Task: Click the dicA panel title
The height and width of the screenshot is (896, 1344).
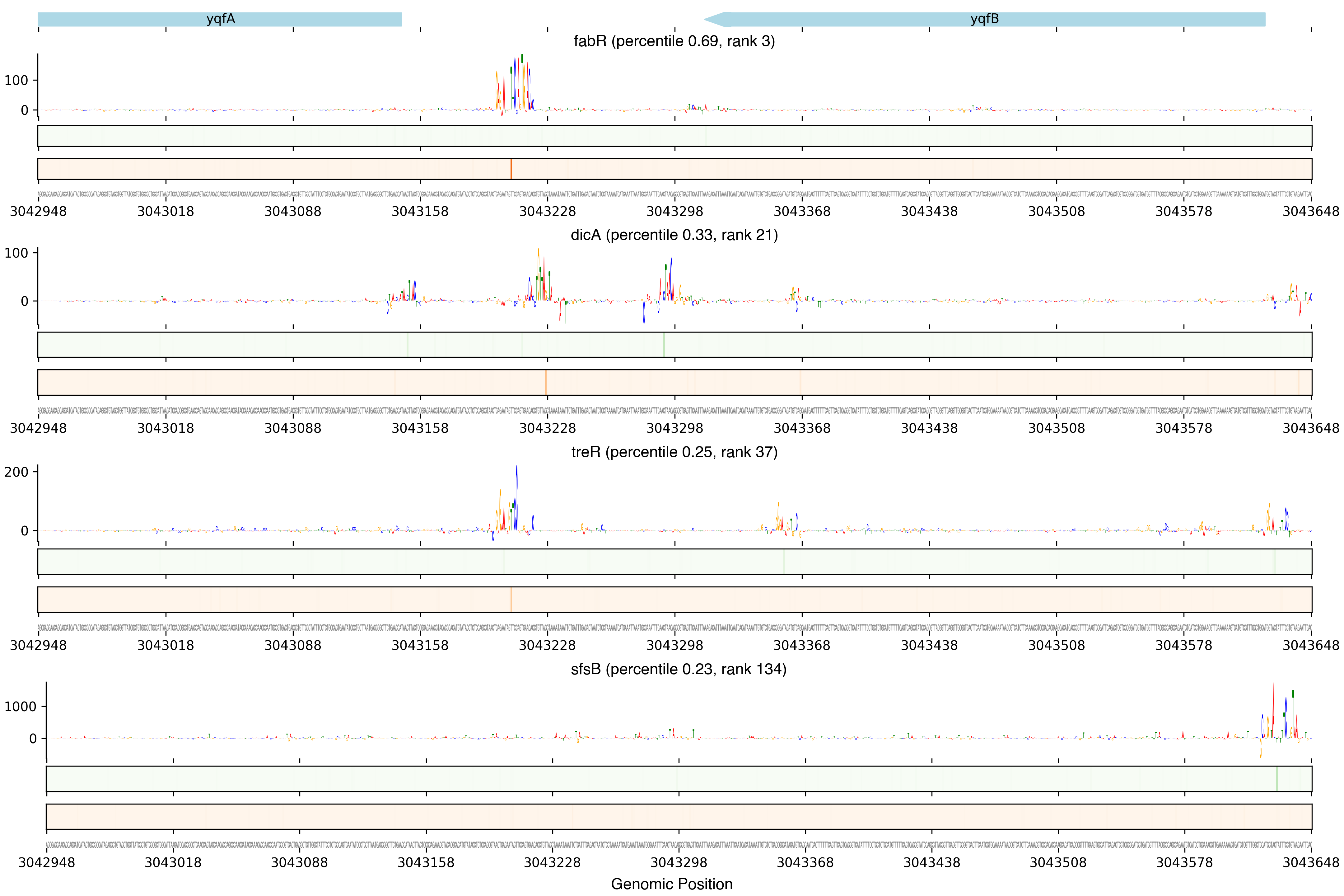Action: pos(674,235)
